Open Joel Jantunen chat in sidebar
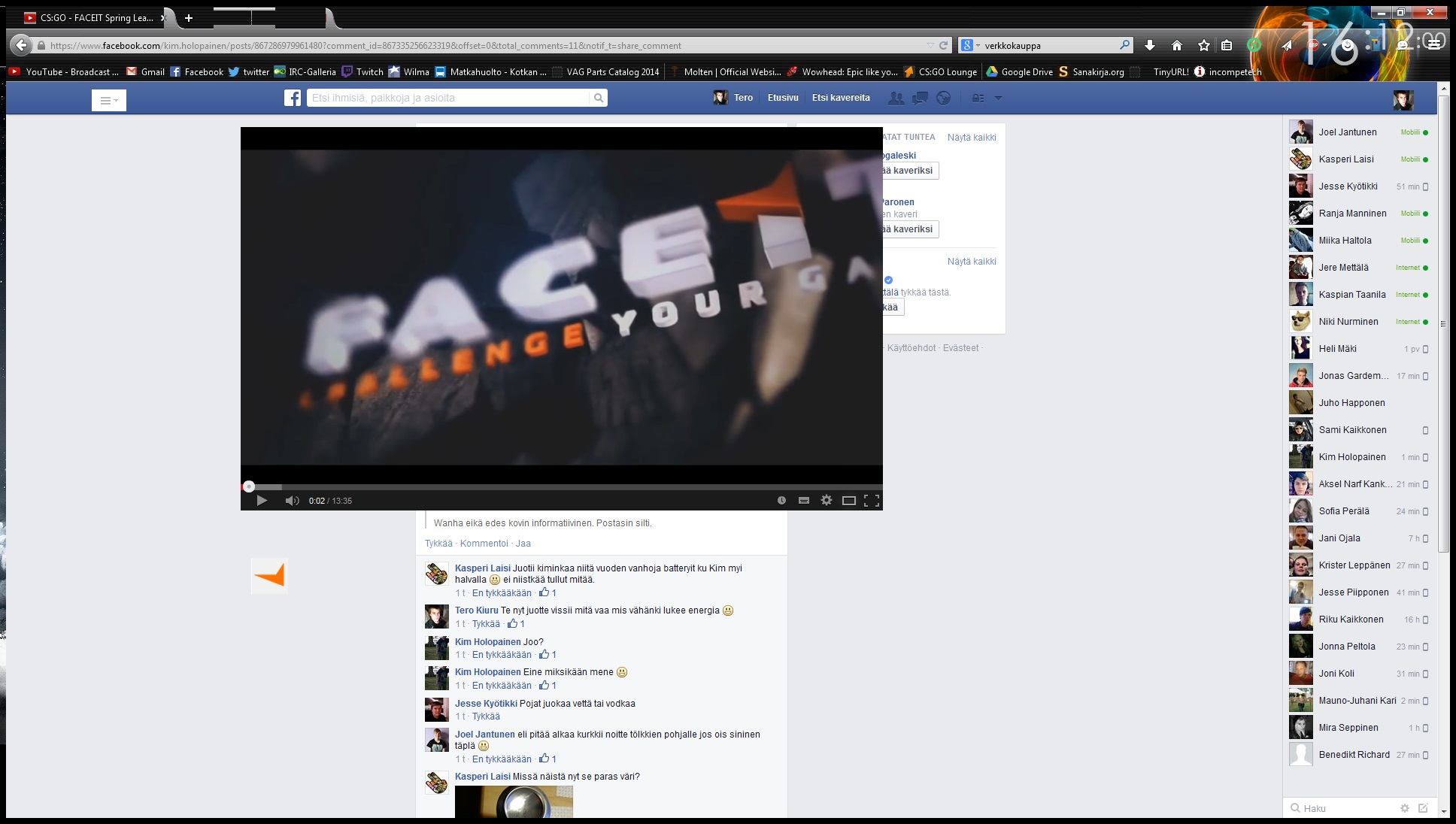1456x824 pixels. 1359,132
